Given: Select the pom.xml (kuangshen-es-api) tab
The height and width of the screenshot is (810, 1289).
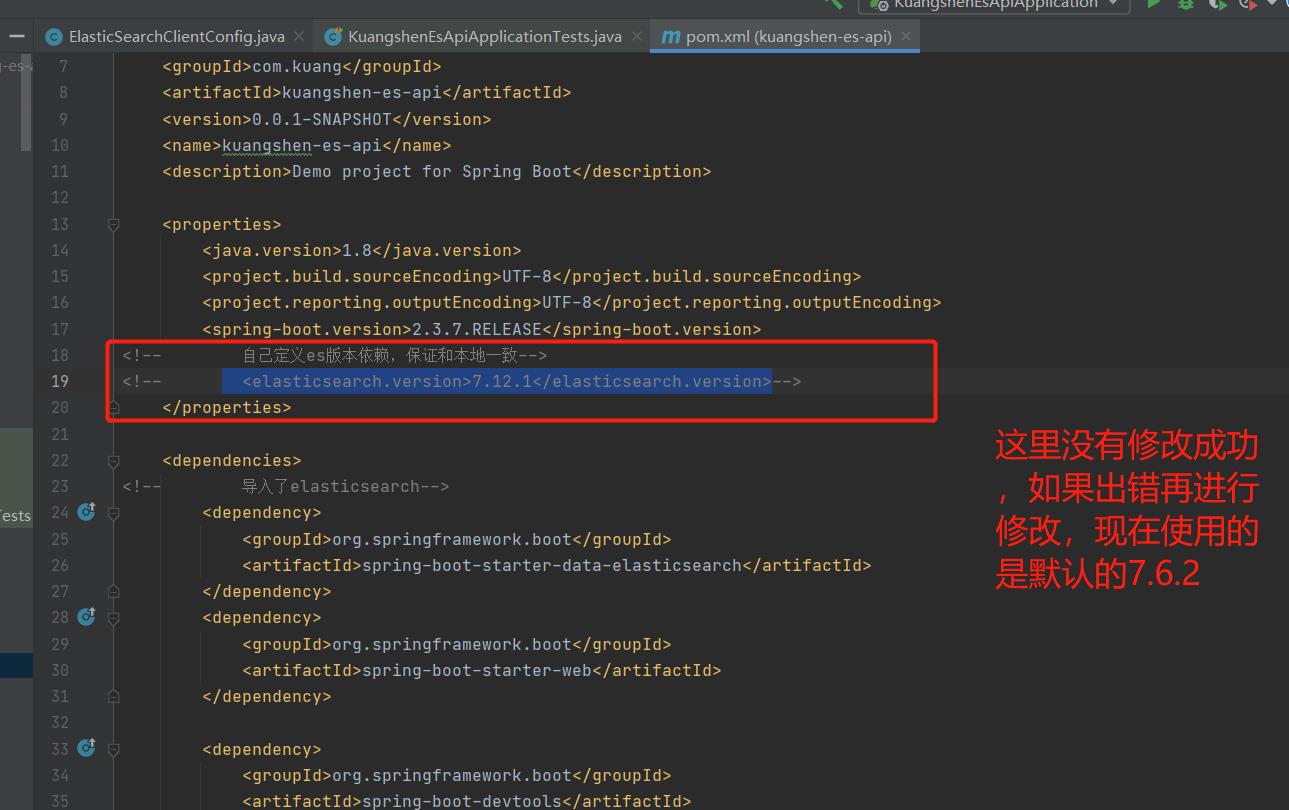Looking at the screenshot, I should pos(786,36).
